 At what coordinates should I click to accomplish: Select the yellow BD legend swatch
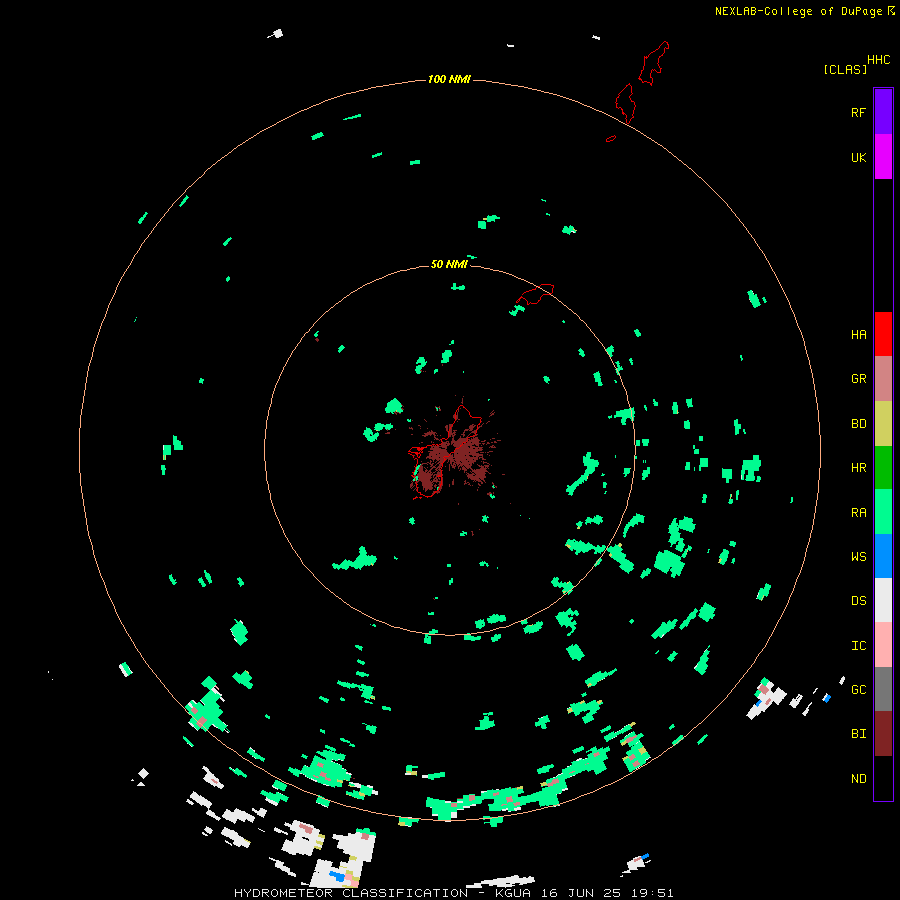[x=883, y=424]
